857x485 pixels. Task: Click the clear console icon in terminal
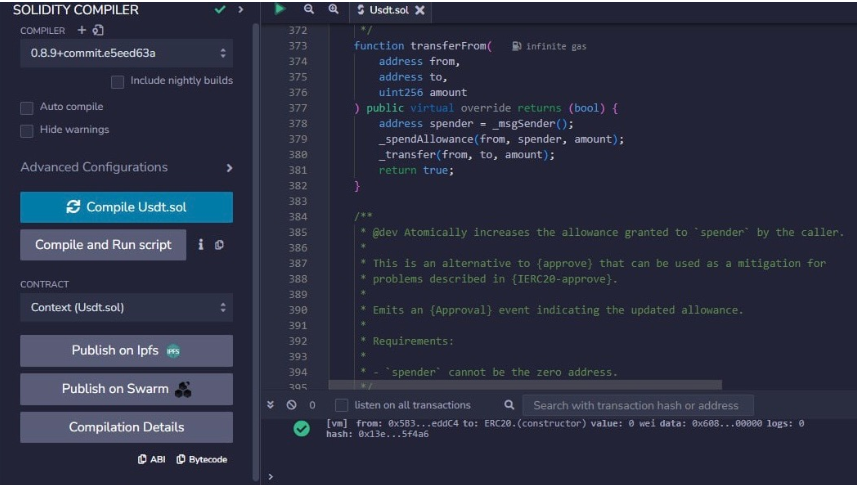point(291,405)
